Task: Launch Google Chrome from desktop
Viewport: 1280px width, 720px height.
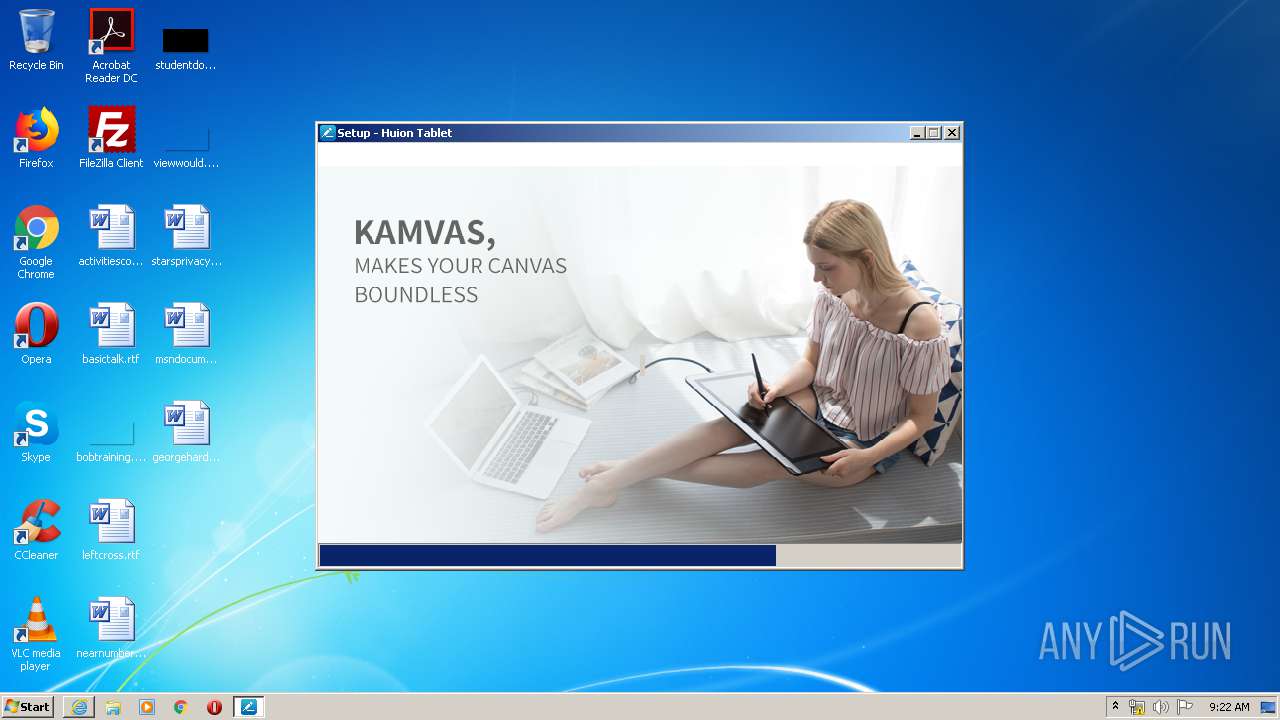Action: (x=36, y=242)
